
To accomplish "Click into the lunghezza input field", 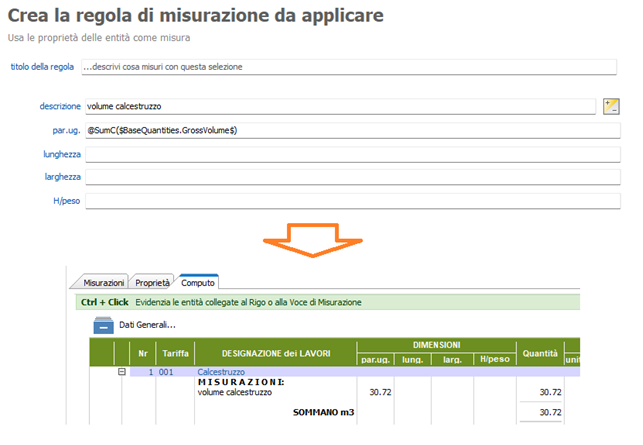I will [x=351, y=153].
